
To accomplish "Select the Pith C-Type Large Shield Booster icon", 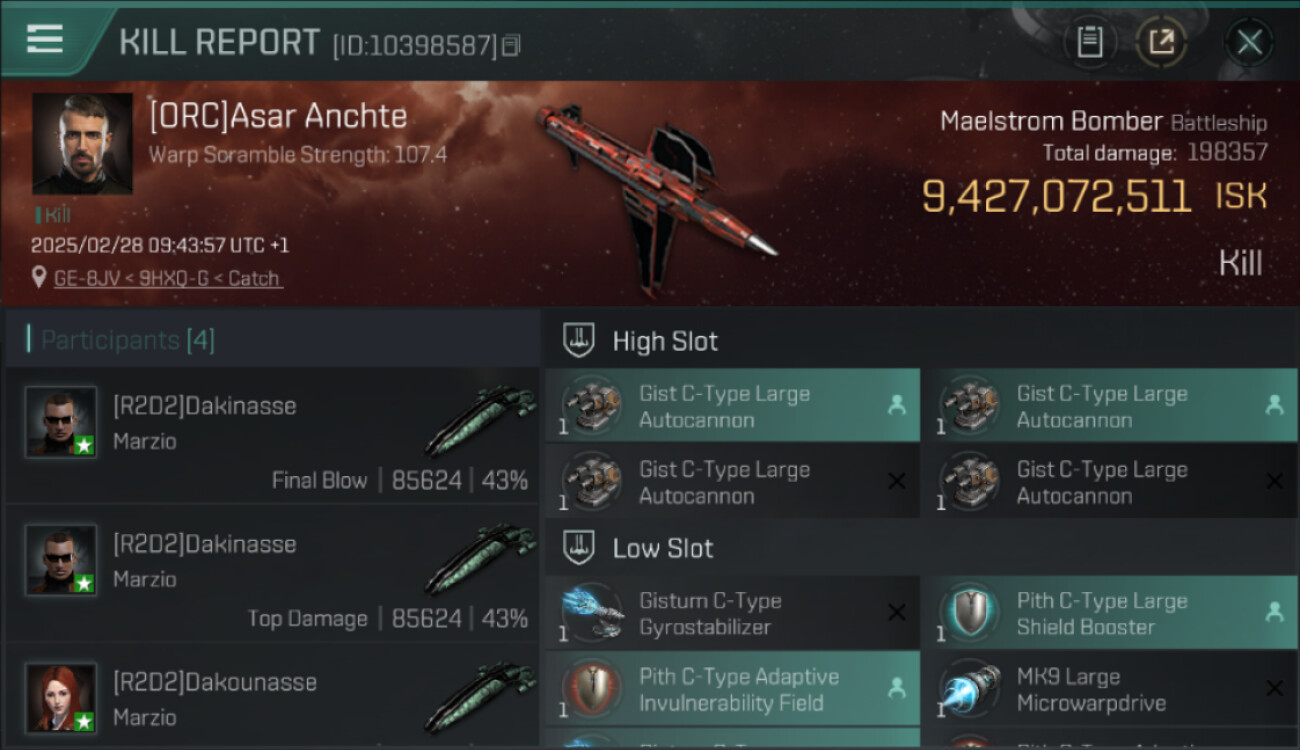I will (970, 613).
